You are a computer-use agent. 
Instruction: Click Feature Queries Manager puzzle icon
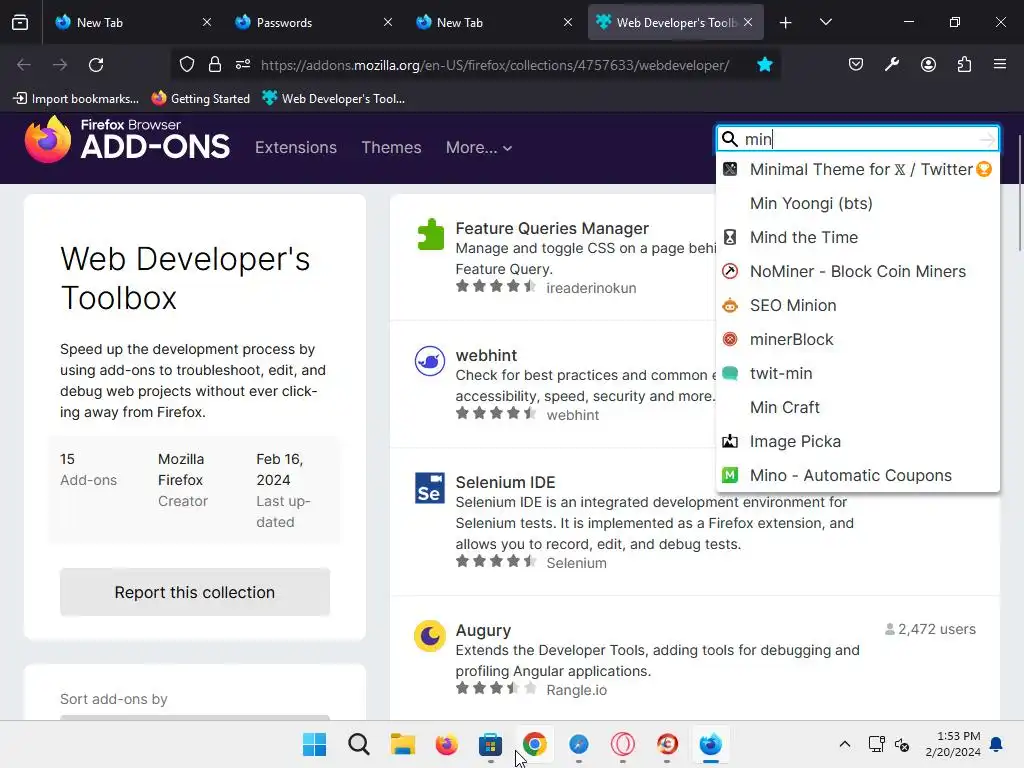coord(430,234)
